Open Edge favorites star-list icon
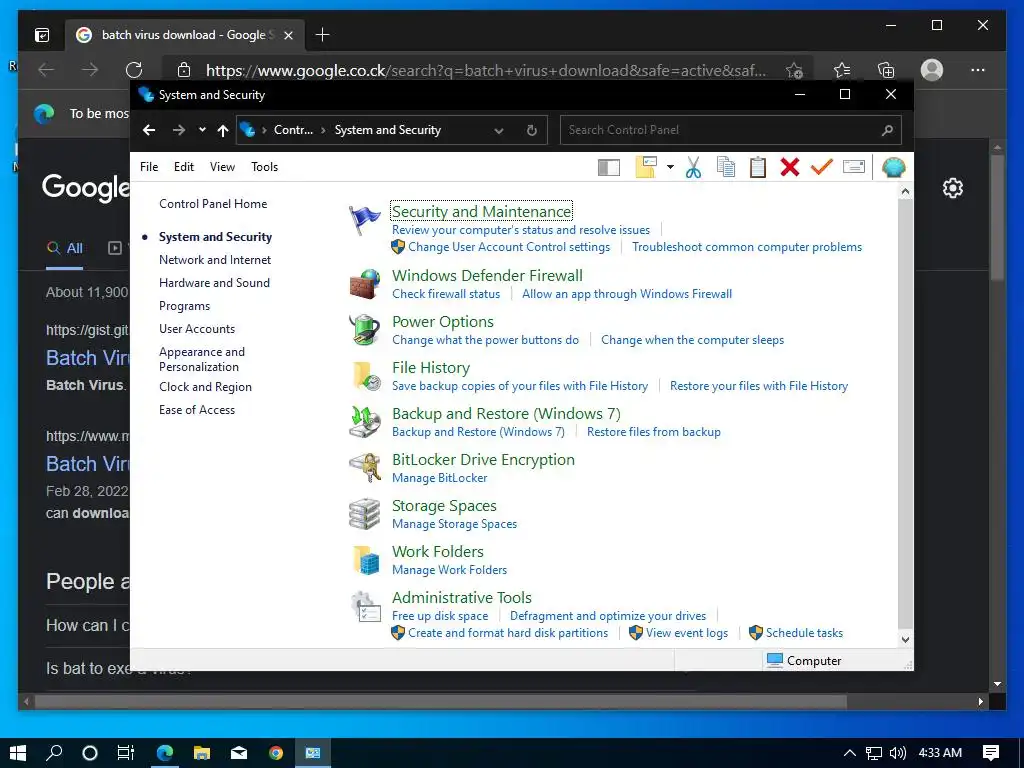 (842, 70)
